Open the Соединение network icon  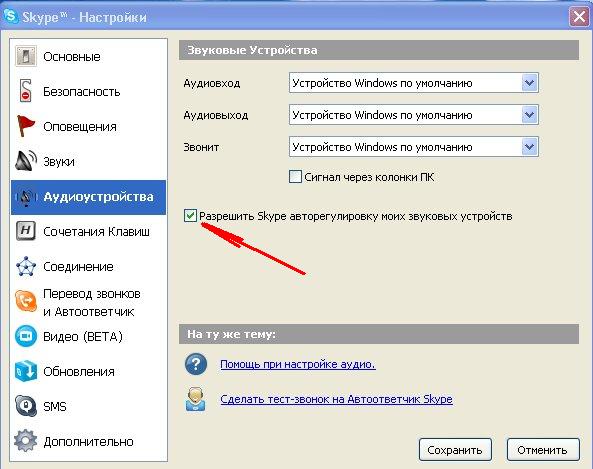[x=26, y=266]
